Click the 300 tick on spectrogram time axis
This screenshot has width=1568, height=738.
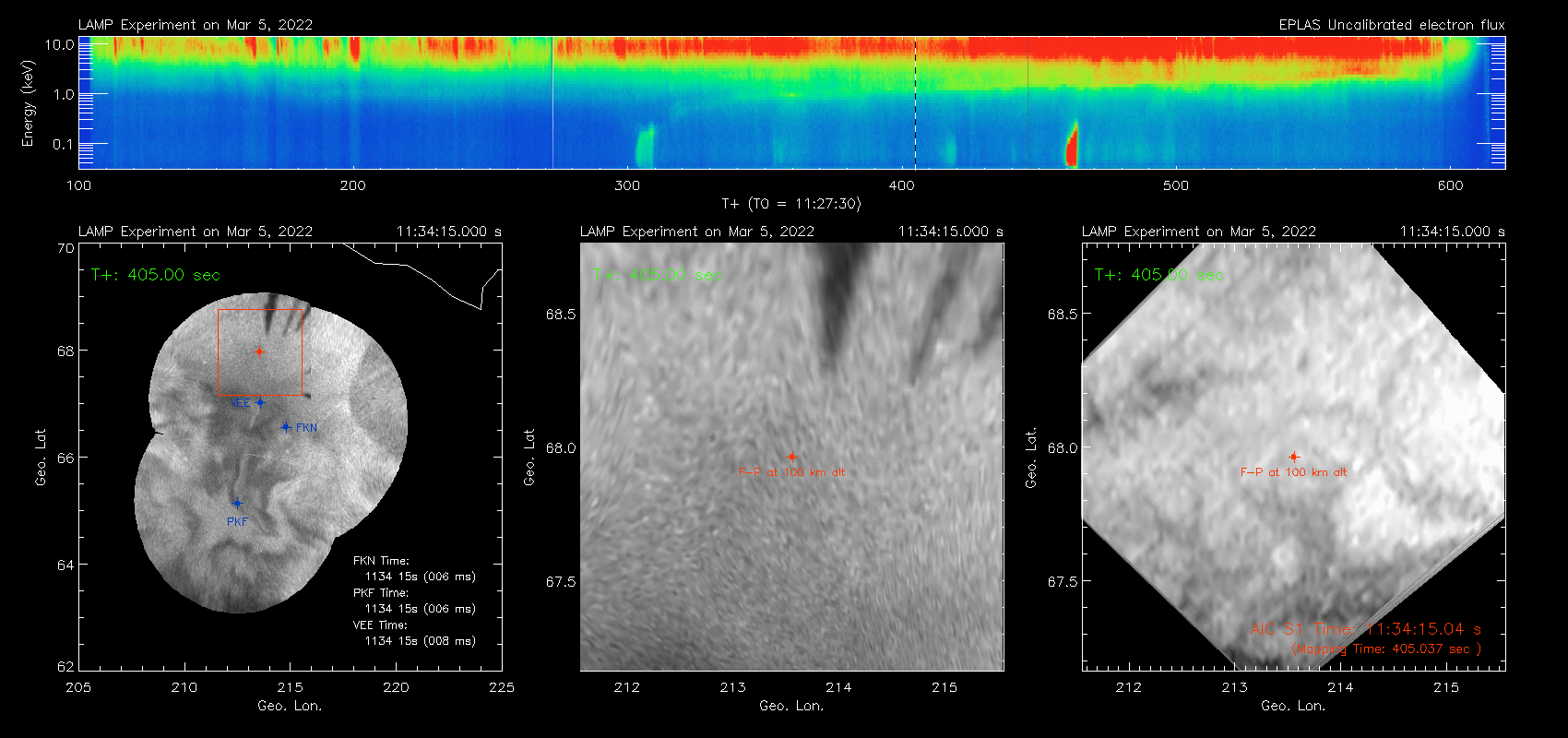627,185
